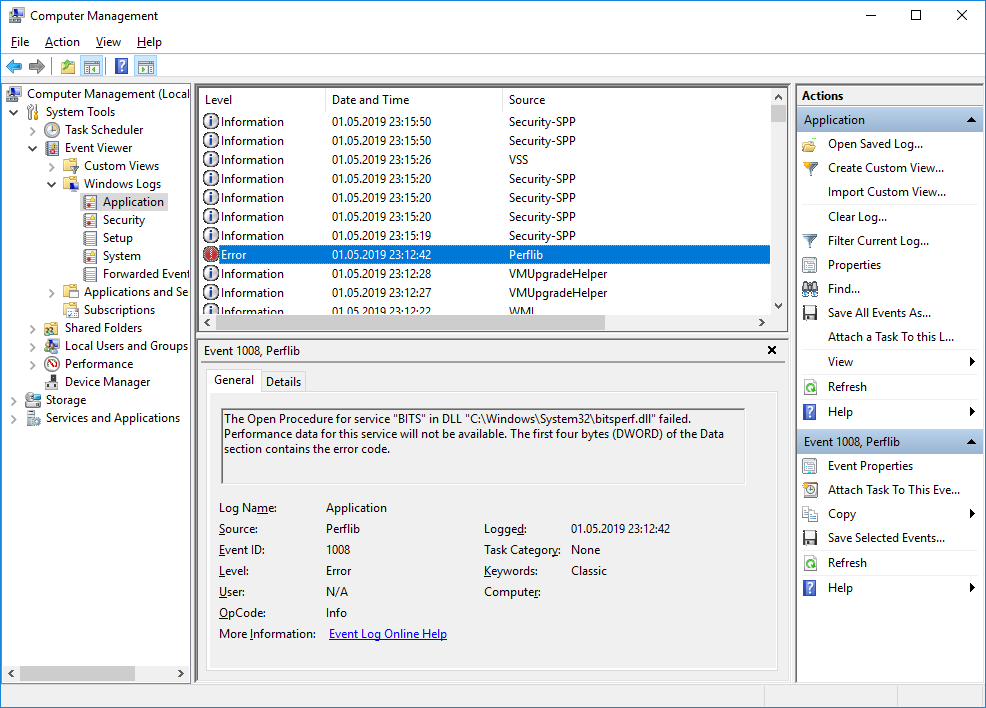Screen dimensions: 986x708
Task: Click the Back arrow toolbar icon
Action: coord(14,66)
